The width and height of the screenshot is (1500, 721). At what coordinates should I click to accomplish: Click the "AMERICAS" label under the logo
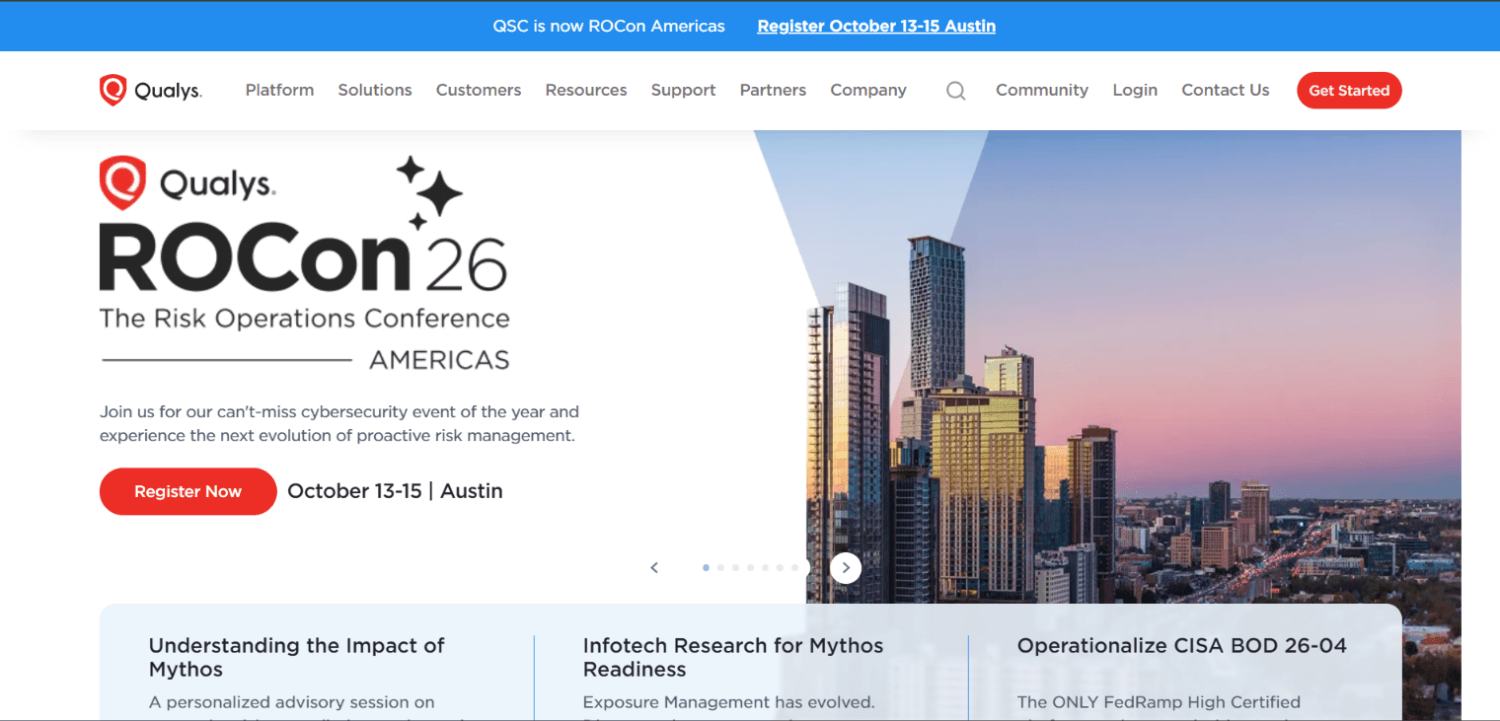(440, 360)
